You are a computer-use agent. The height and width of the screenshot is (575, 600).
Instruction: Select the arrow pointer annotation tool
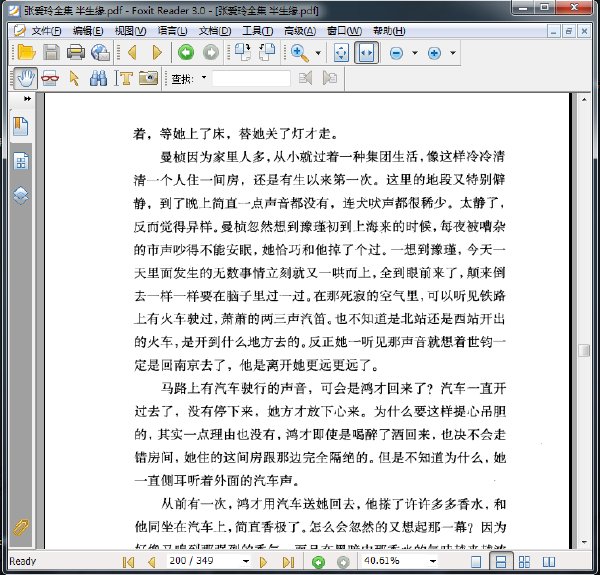[74, 78]
